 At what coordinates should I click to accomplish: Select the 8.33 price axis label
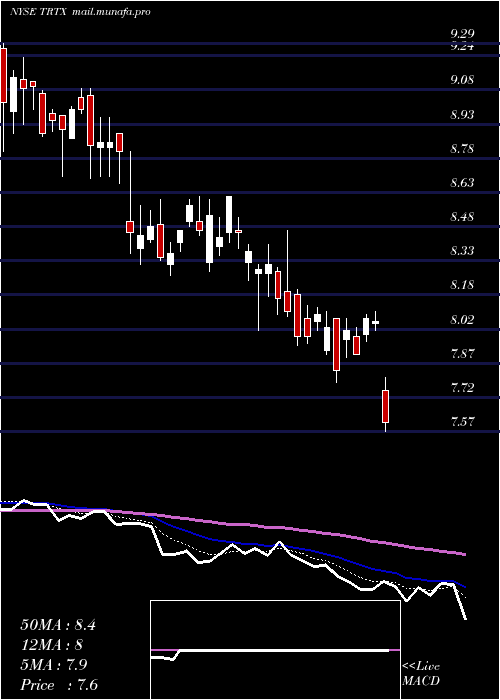tap(462, 251)
